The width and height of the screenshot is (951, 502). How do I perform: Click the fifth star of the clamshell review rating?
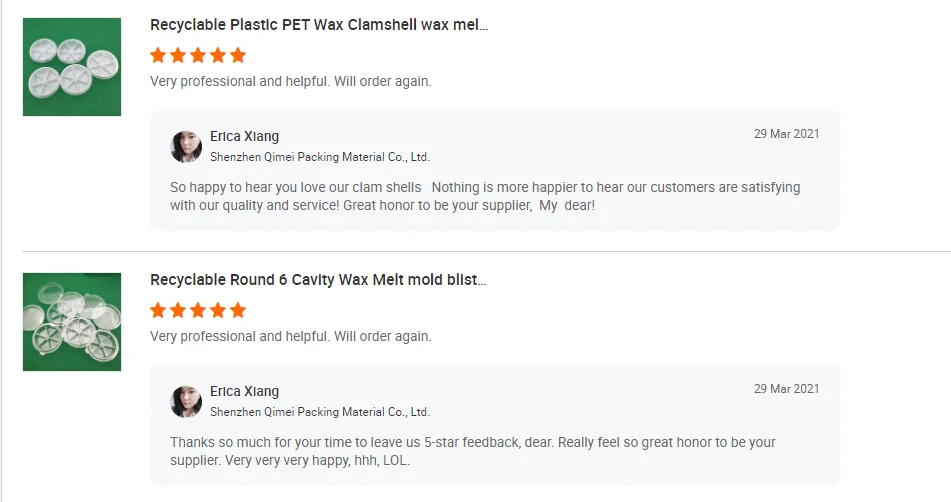pos(237,55)
